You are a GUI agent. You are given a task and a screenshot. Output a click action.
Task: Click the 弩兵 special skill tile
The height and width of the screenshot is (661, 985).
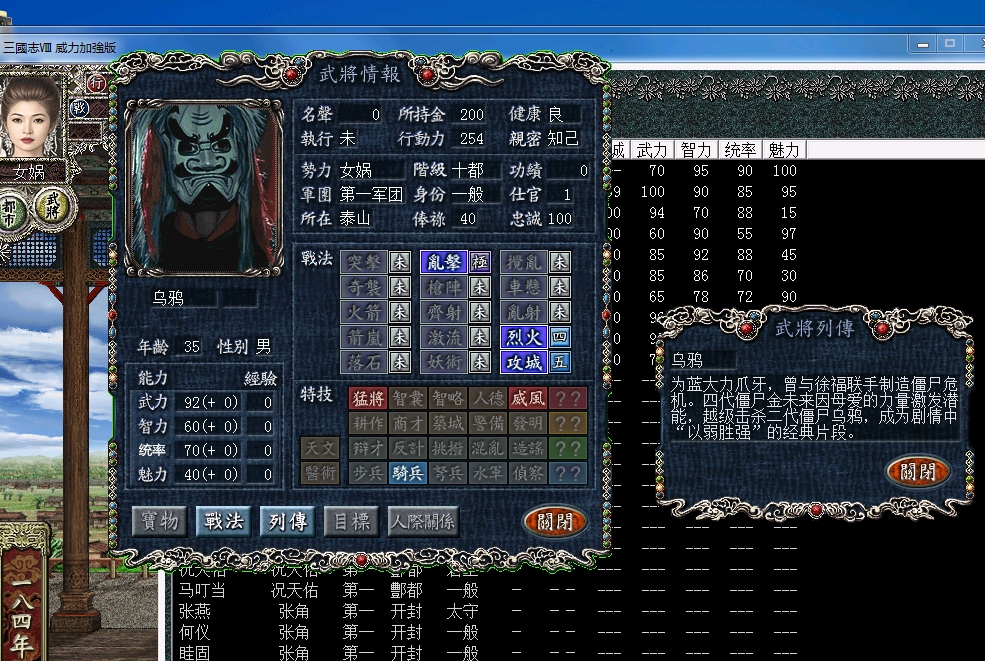448,473
